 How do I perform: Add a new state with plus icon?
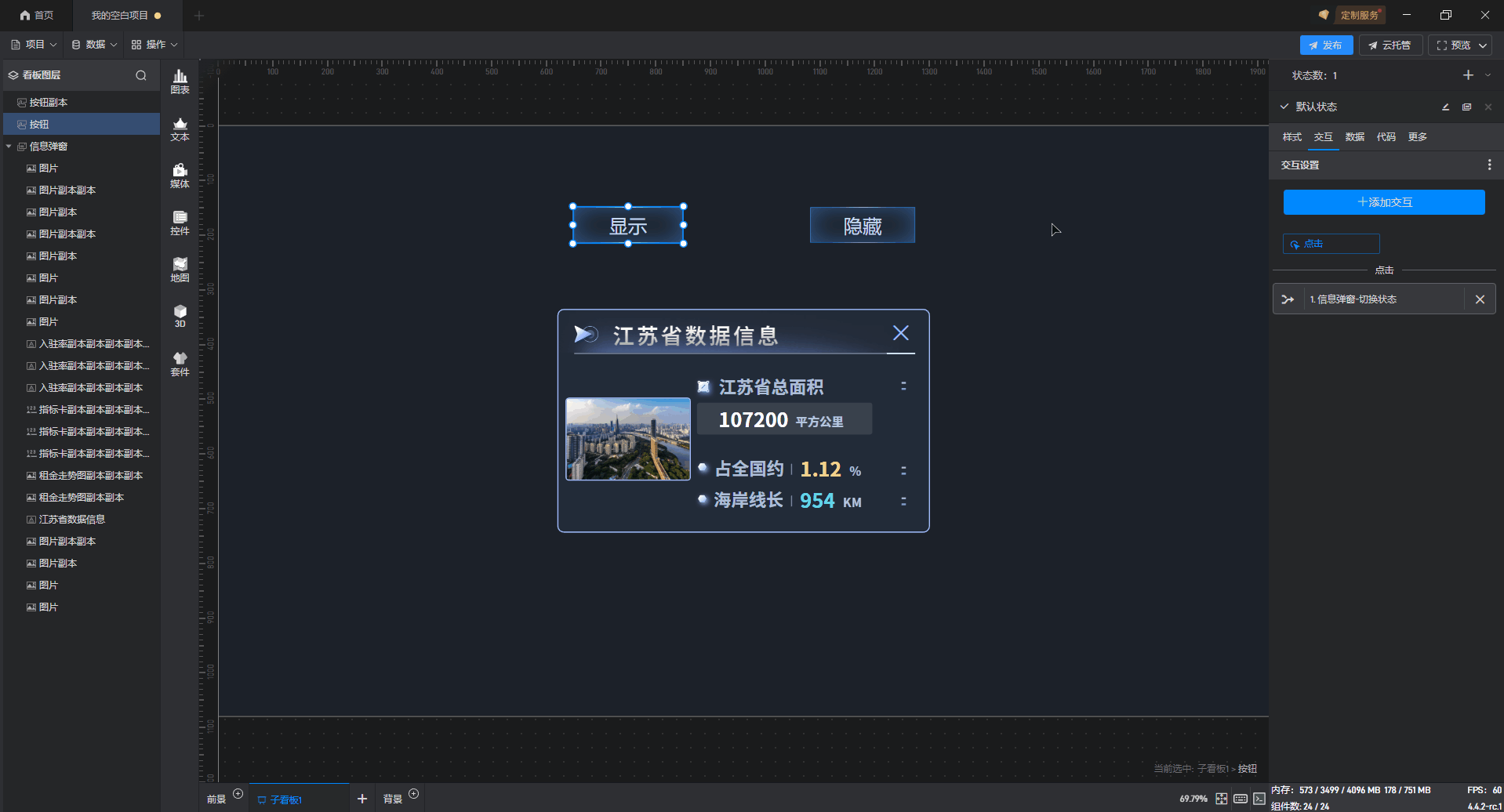[1468, 75]
